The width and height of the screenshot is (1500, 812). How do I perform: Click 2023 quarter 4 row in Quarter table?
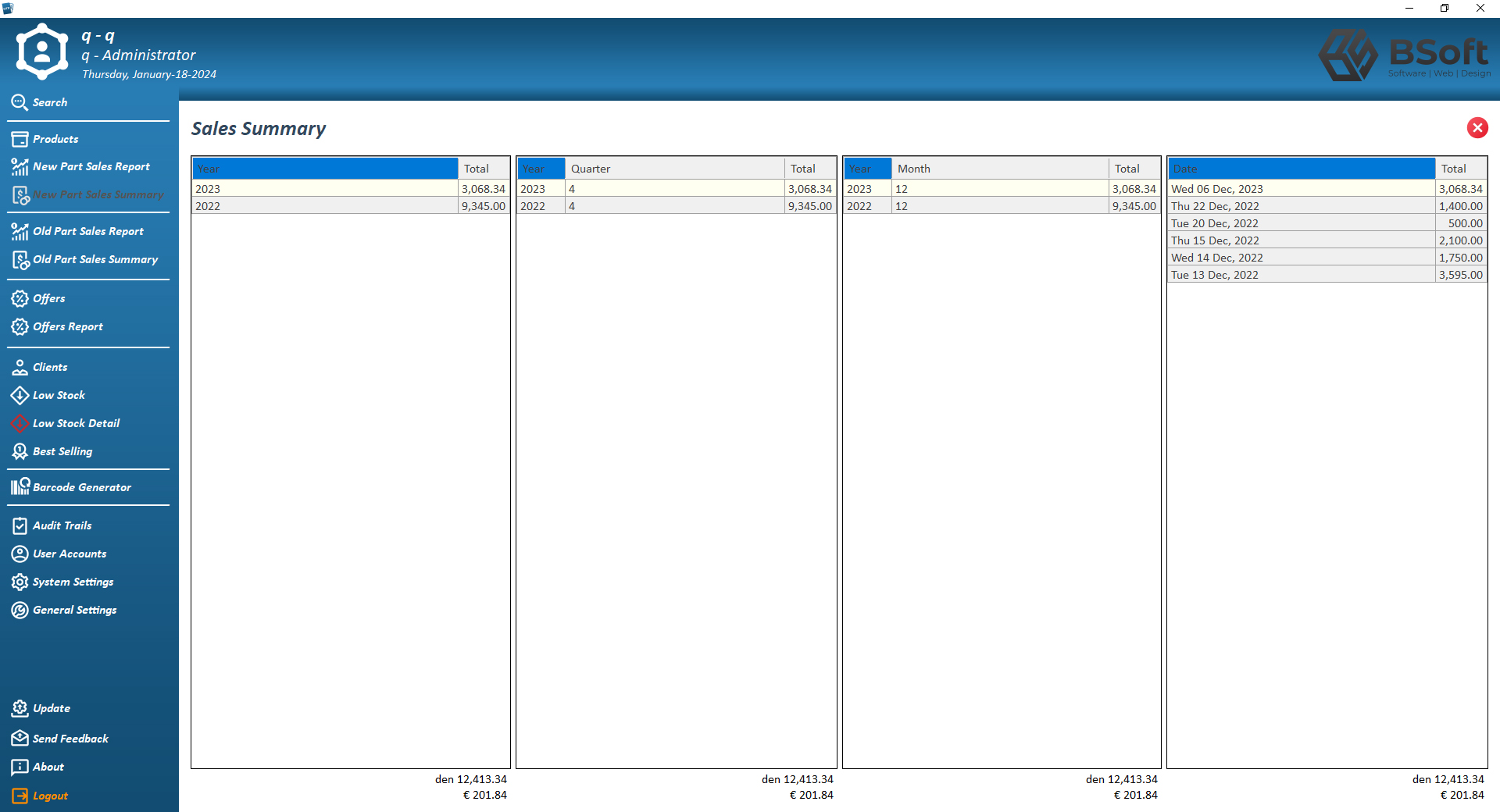(677, 189)
